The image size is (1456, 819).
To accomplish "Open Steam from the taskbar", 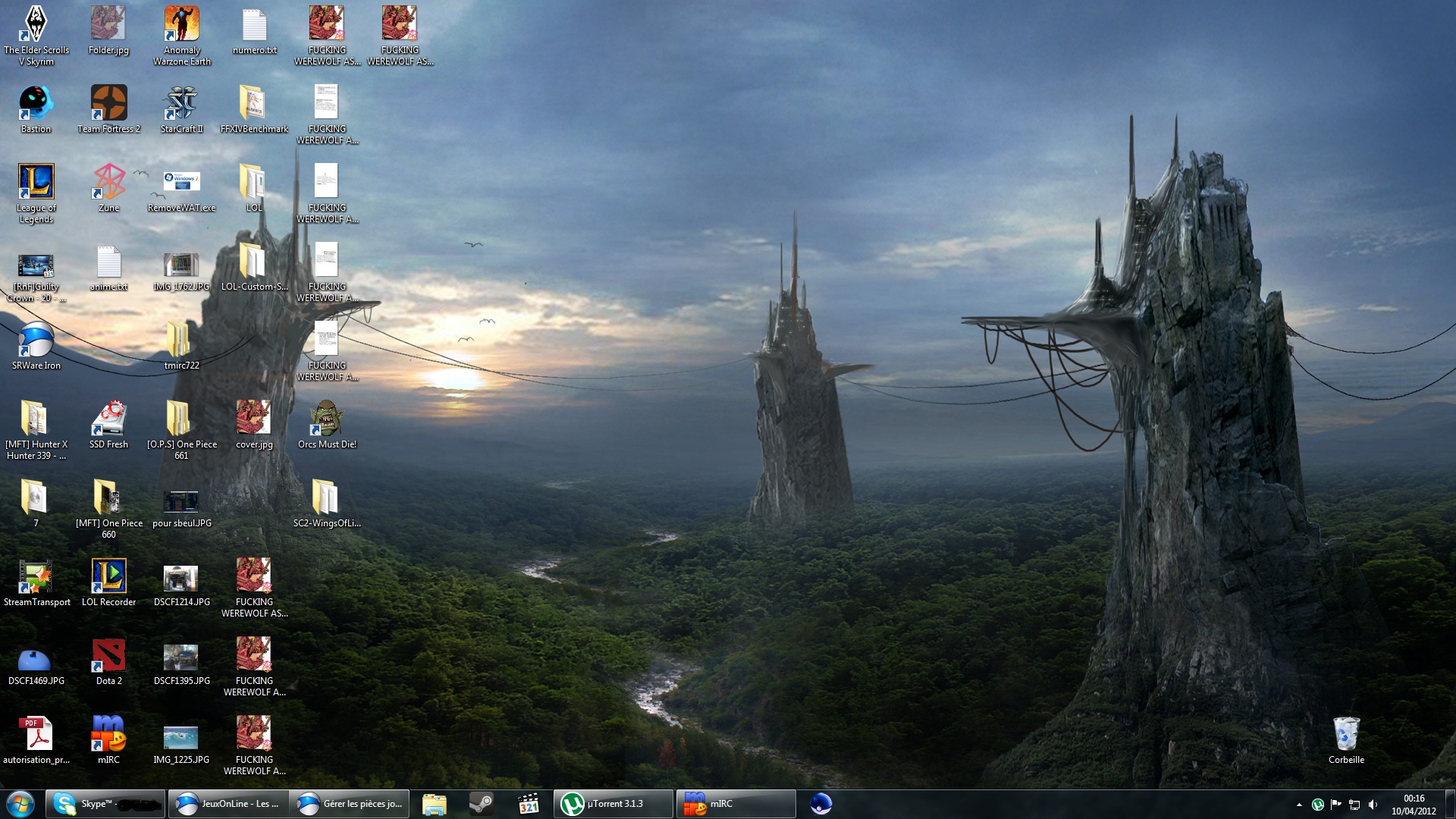I will coord(481,804).
